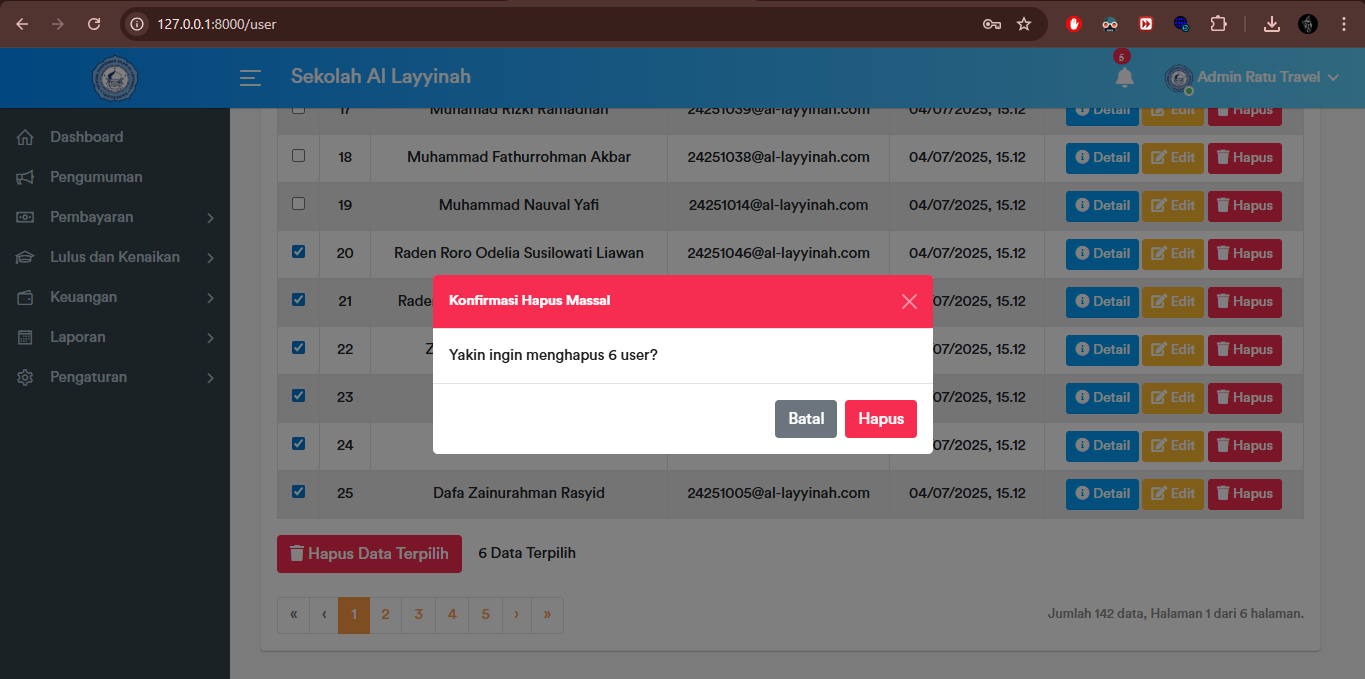
Task: Click the school logo in the sidebar header
Action: coord(114,77)
